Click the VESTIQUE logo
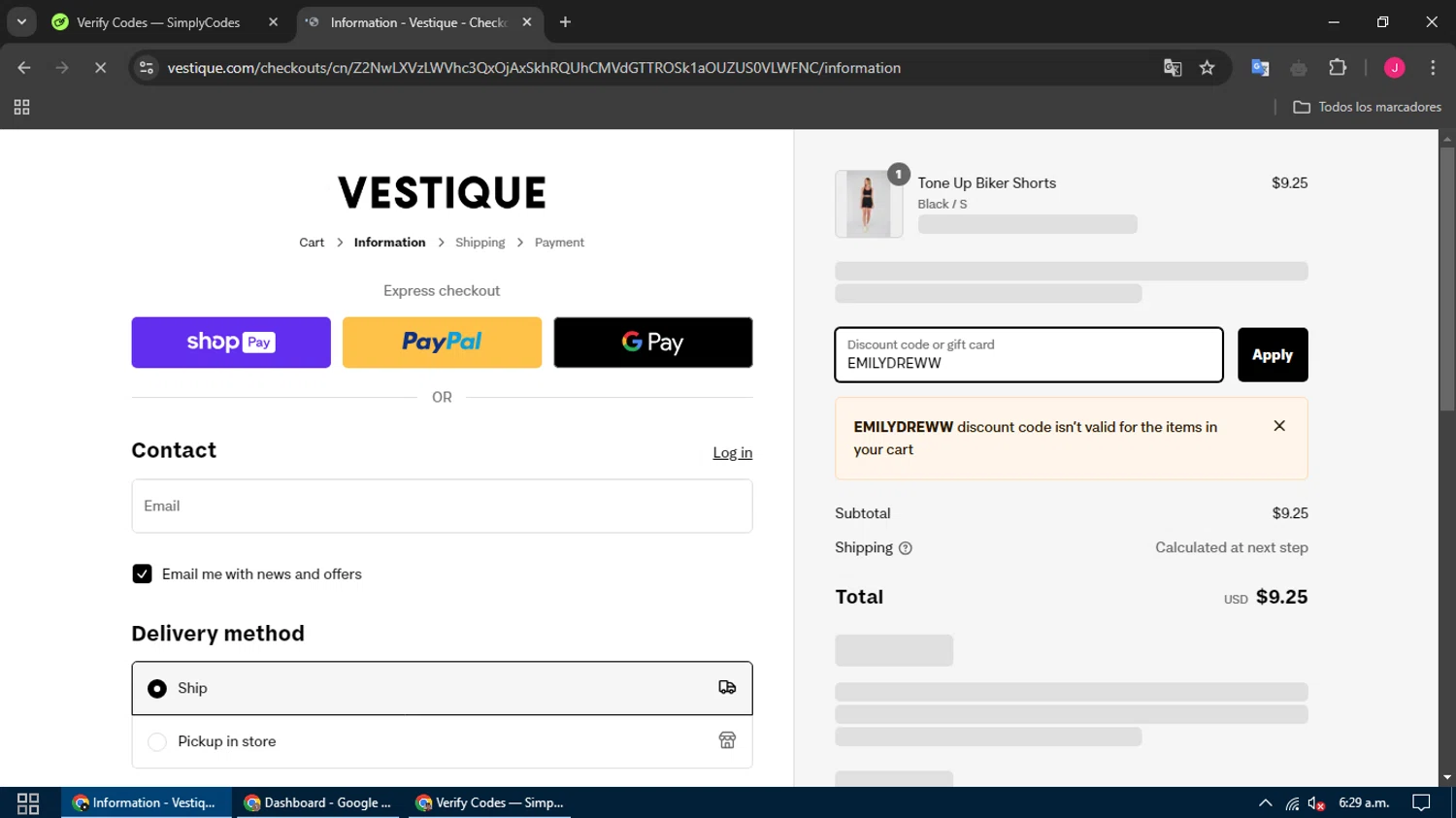 [x=442, y=192]
